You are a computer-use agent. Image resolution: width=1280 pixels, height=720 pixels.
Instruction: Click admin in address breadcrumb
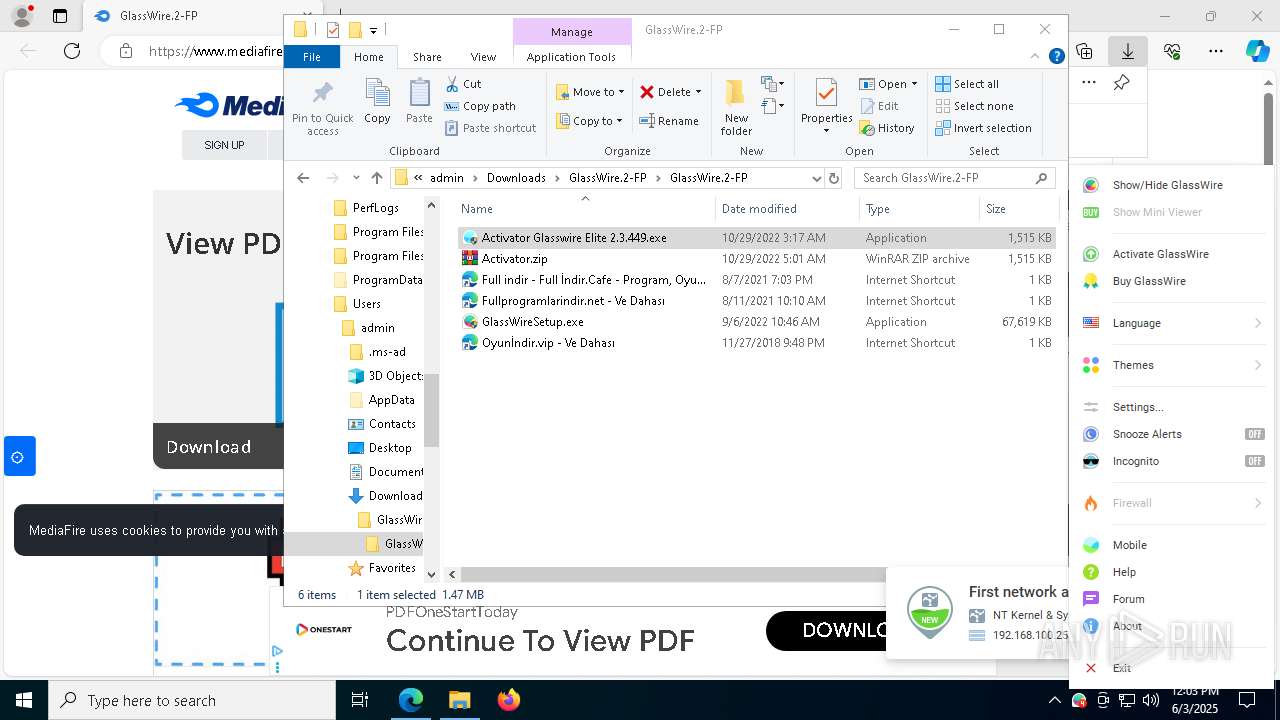[447, 178]
